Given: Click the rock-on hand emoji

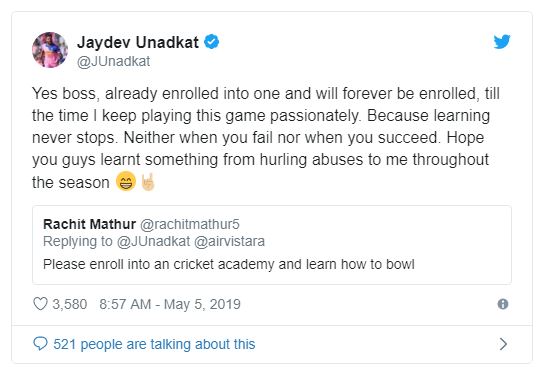Looking at the screenshot, I should pyautogui.click(x=148, y=182).
